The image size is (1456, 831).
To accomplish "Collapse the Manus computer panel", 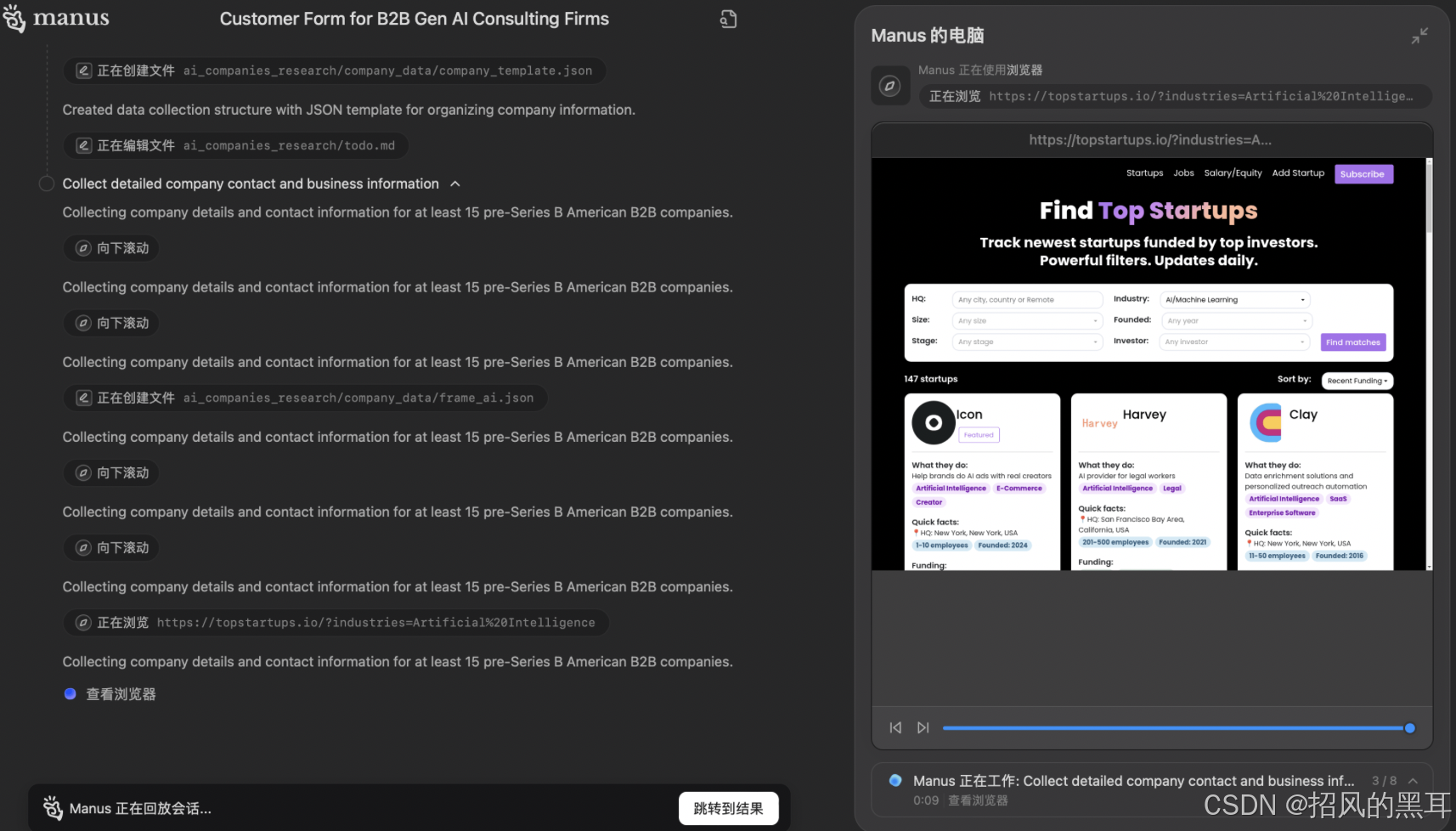I will (1419, 36).
